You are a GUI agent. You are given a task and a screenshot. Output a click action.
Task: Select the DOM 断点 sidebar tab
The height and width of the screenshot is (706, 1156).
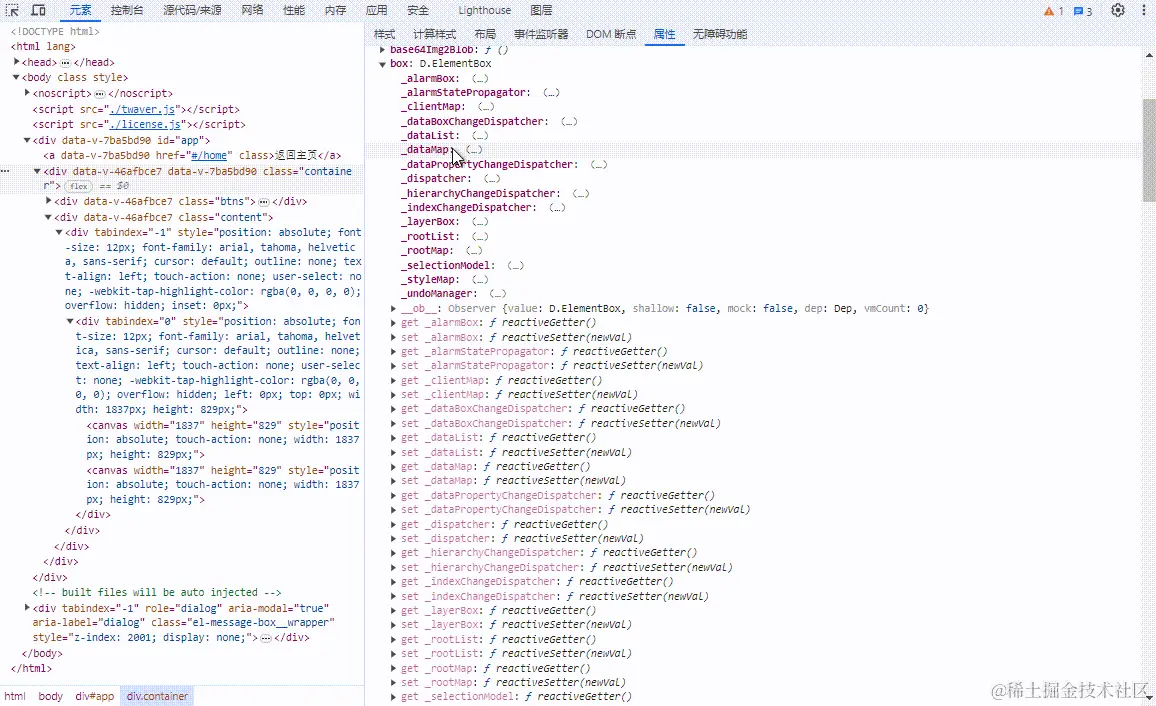(610, 34)
